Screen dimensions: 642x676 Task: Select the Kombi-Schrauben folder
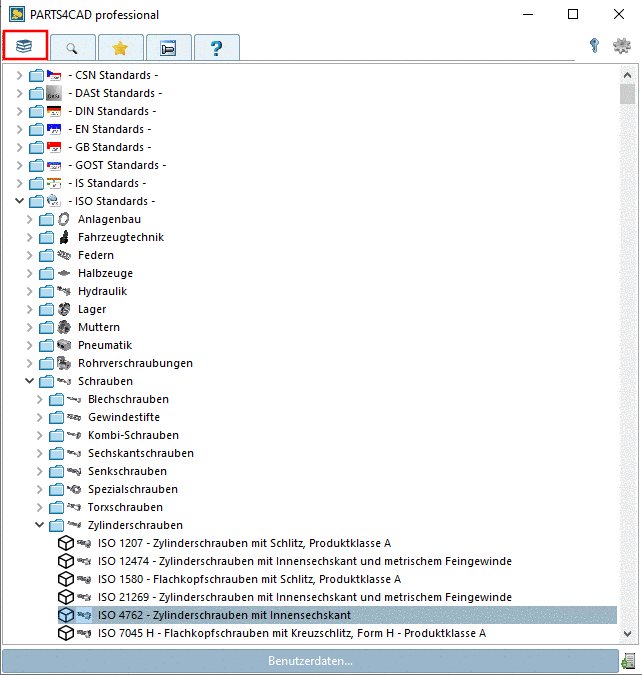click(133, 435)
